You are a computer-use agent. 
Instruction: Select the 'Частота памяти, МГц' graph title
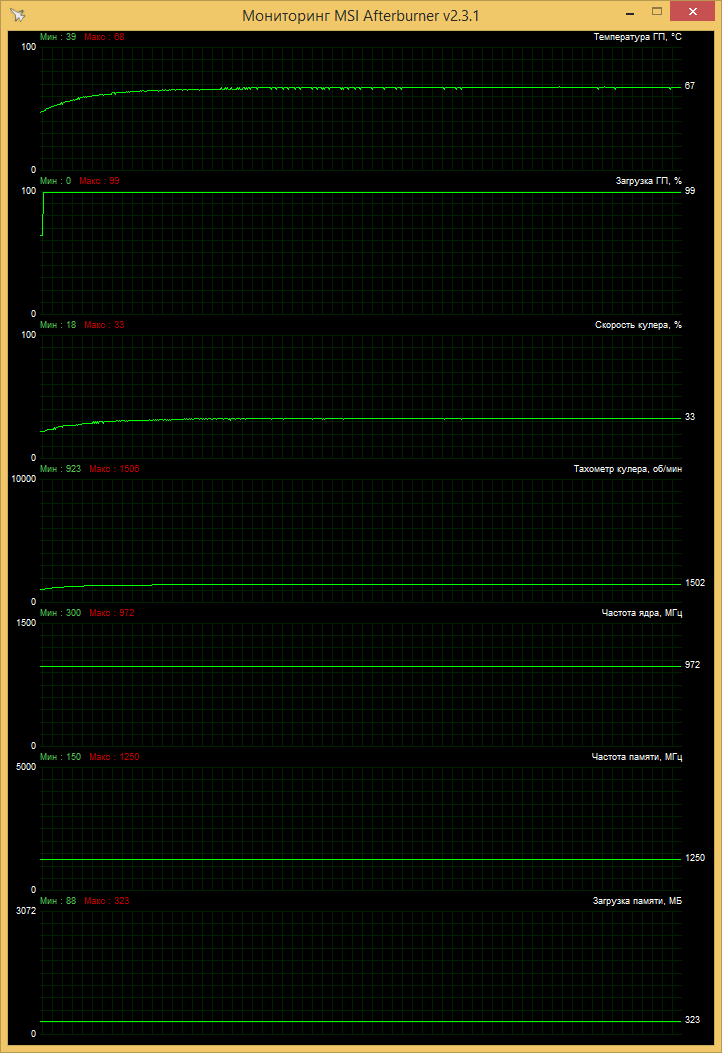pyautogui.click(x=637, y=757)
